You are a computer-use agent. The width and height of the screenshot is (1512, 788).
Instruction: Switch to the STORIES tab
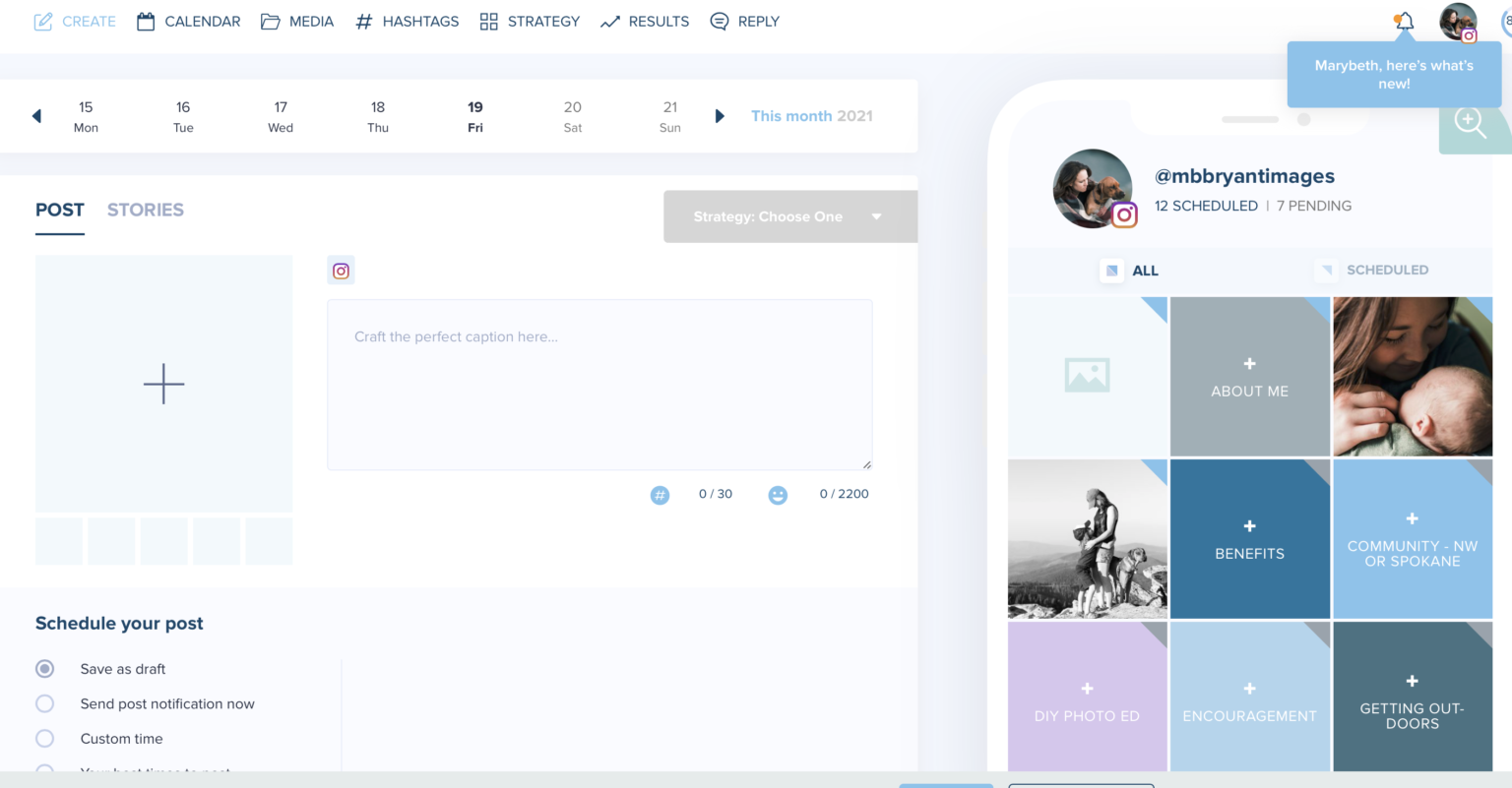145,210
